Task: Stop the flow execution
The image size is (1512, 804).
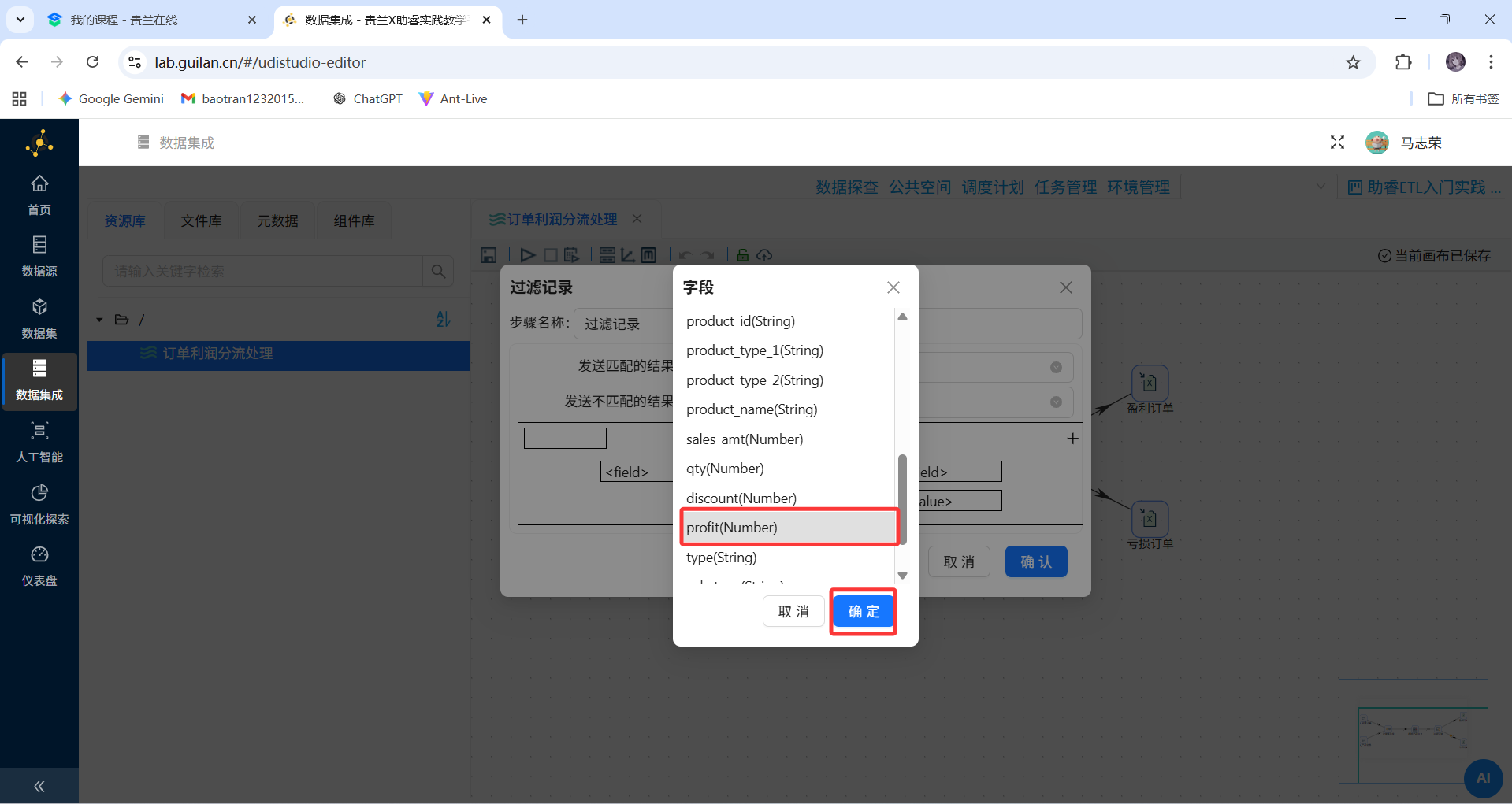Action: 550,254
